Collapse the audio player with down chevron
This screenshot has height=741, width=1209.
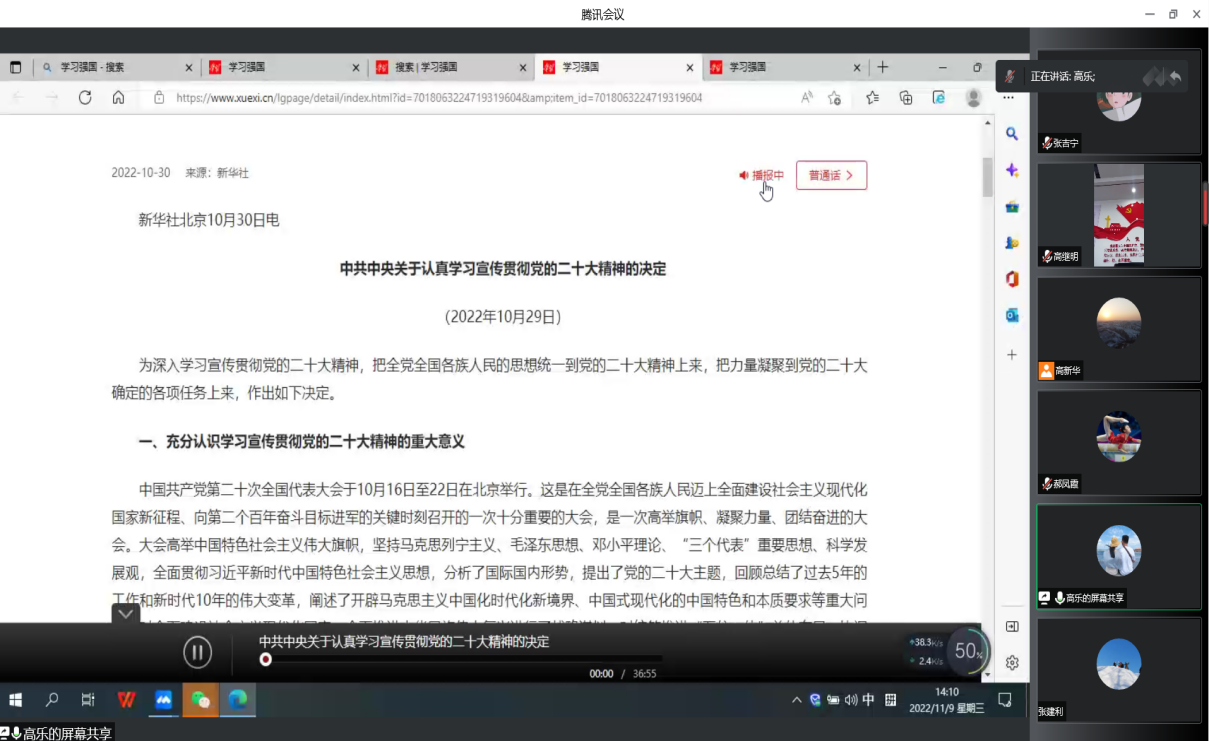125,614
